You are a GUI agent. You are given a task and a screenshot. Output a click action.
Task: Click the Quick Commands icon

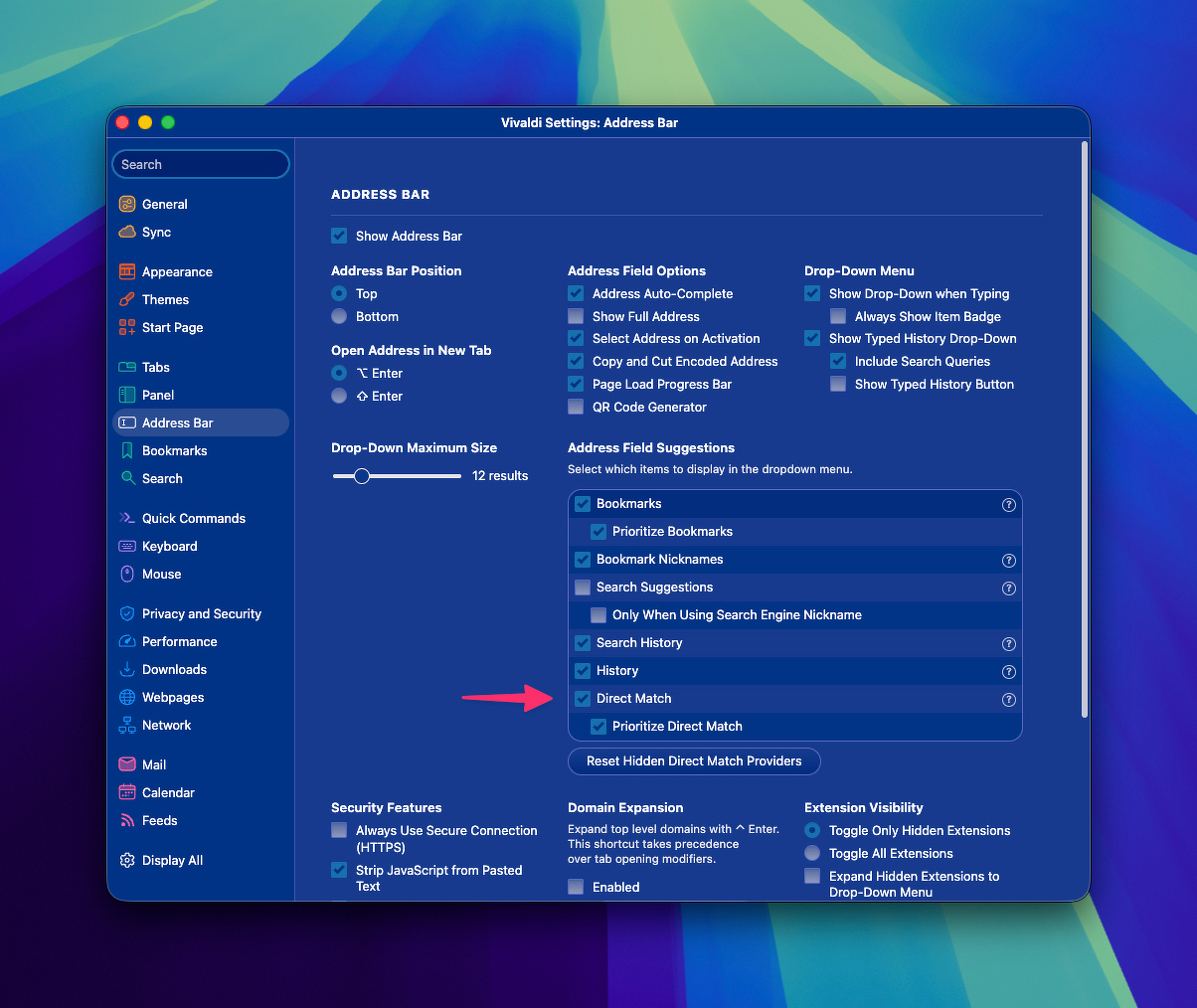127,518
